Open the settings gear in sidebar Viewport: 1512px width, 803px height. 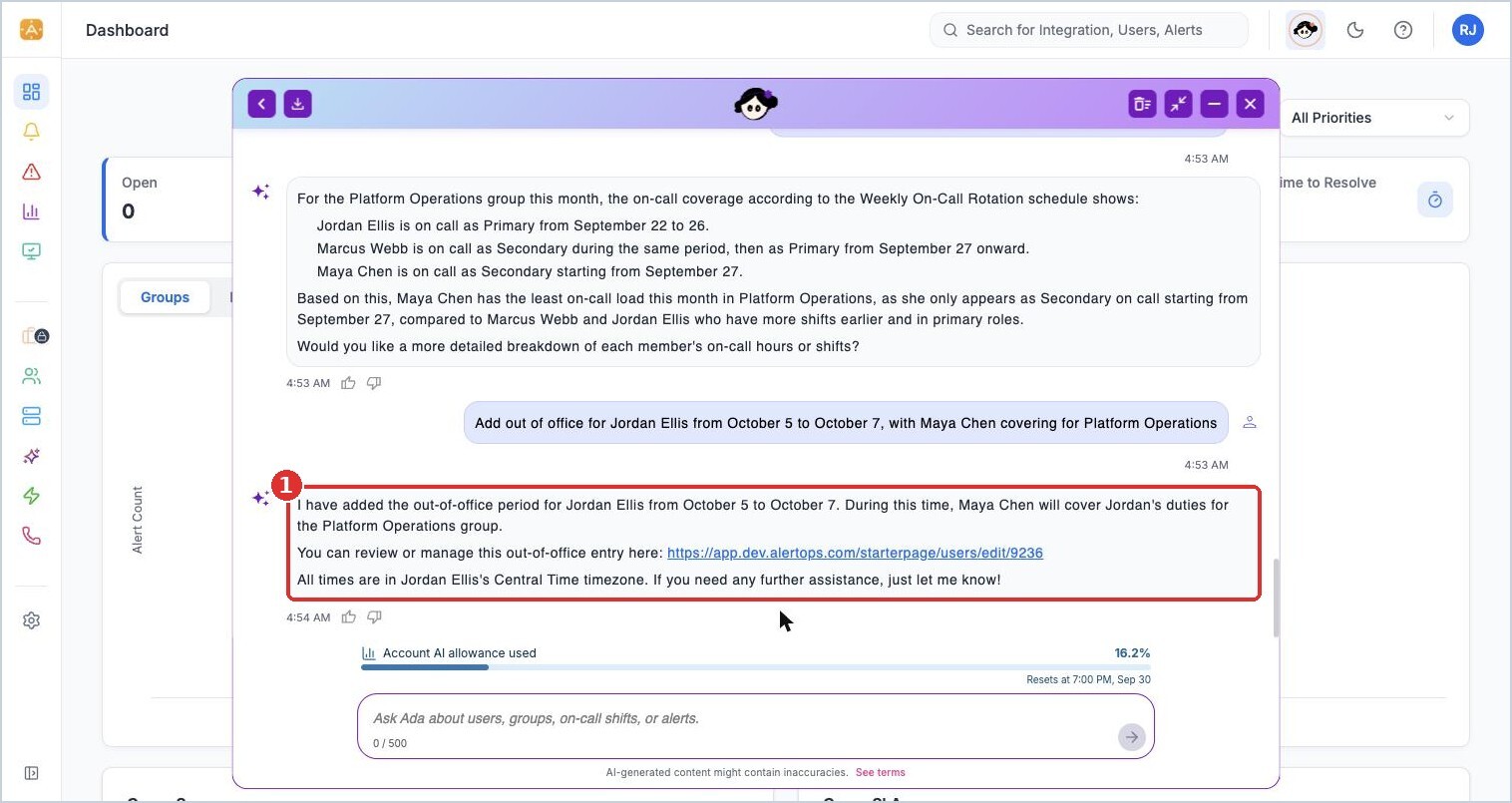[31, 620]
